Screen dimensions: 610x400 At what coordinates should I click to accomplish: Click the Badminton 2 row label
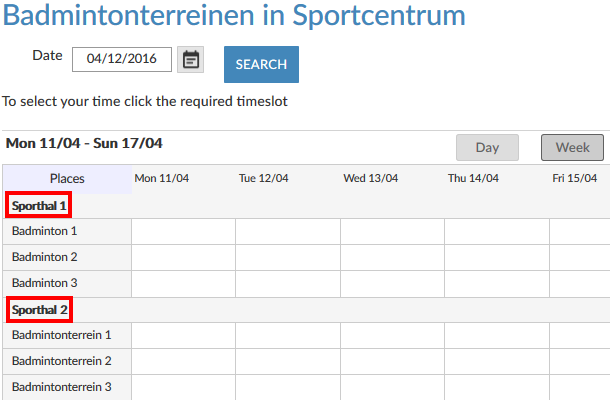pos(45,257)
